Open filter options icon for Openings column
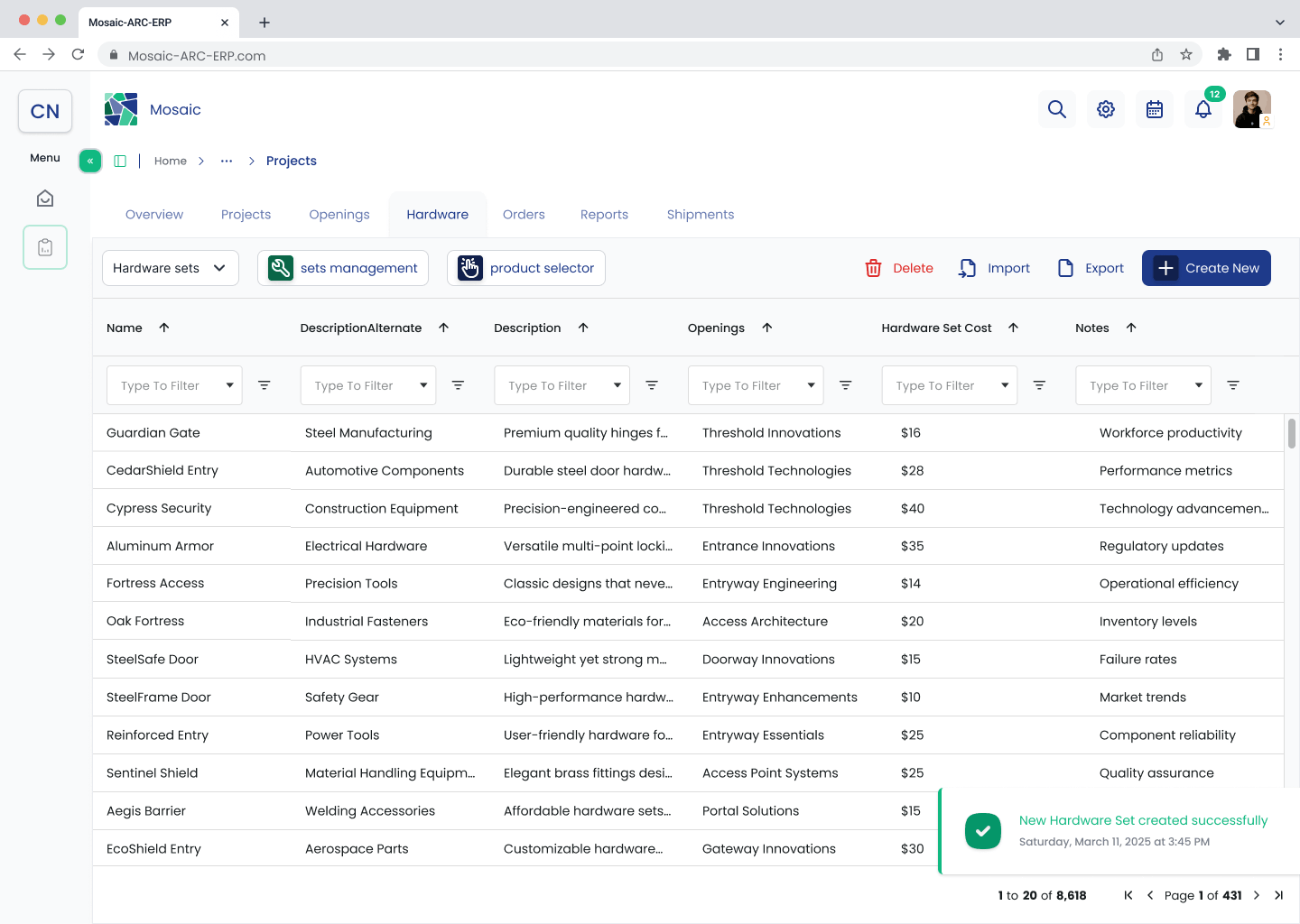Viewport: 1300px width, 924px height. pyautogui.click(x=846, y=385)
